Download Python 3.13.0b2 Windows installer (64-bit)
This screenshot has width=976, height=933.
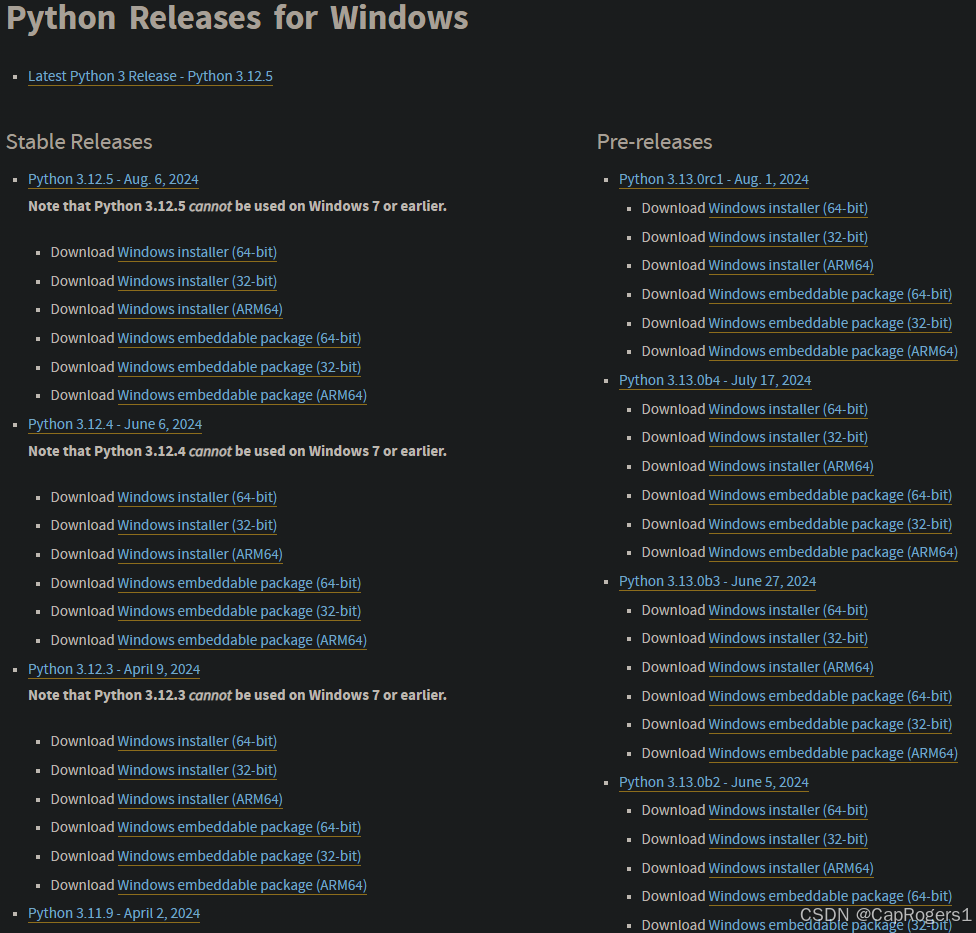[788, 810]
